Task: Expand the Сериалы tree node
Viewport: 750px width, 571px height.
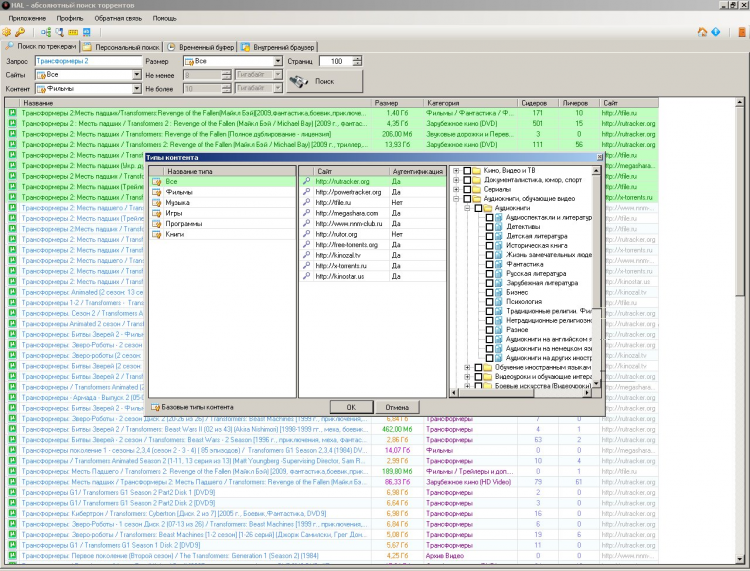Action: 456,189
